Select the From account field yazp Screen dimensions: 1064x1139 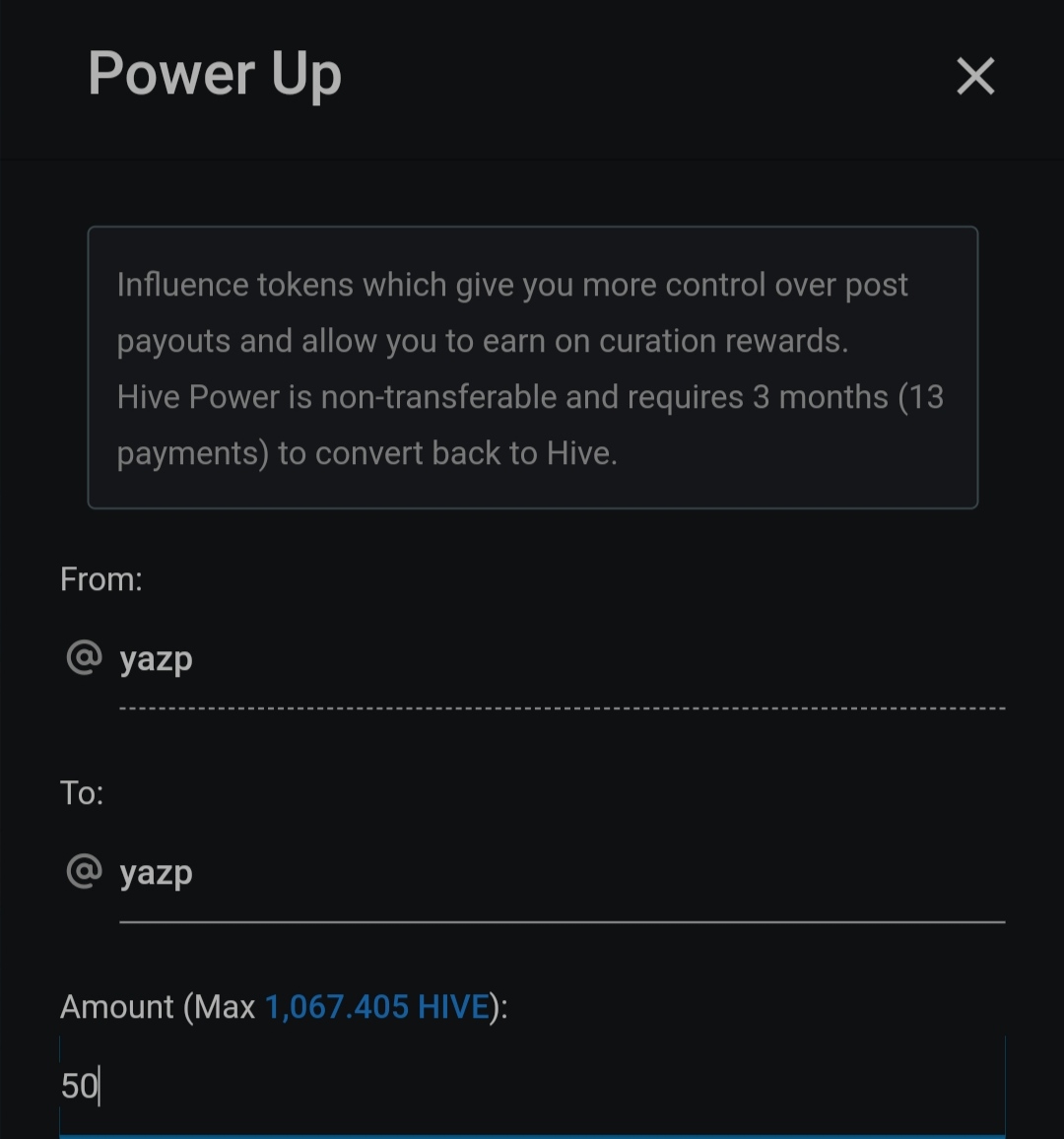pyautogui.click(x=157, y=659)
